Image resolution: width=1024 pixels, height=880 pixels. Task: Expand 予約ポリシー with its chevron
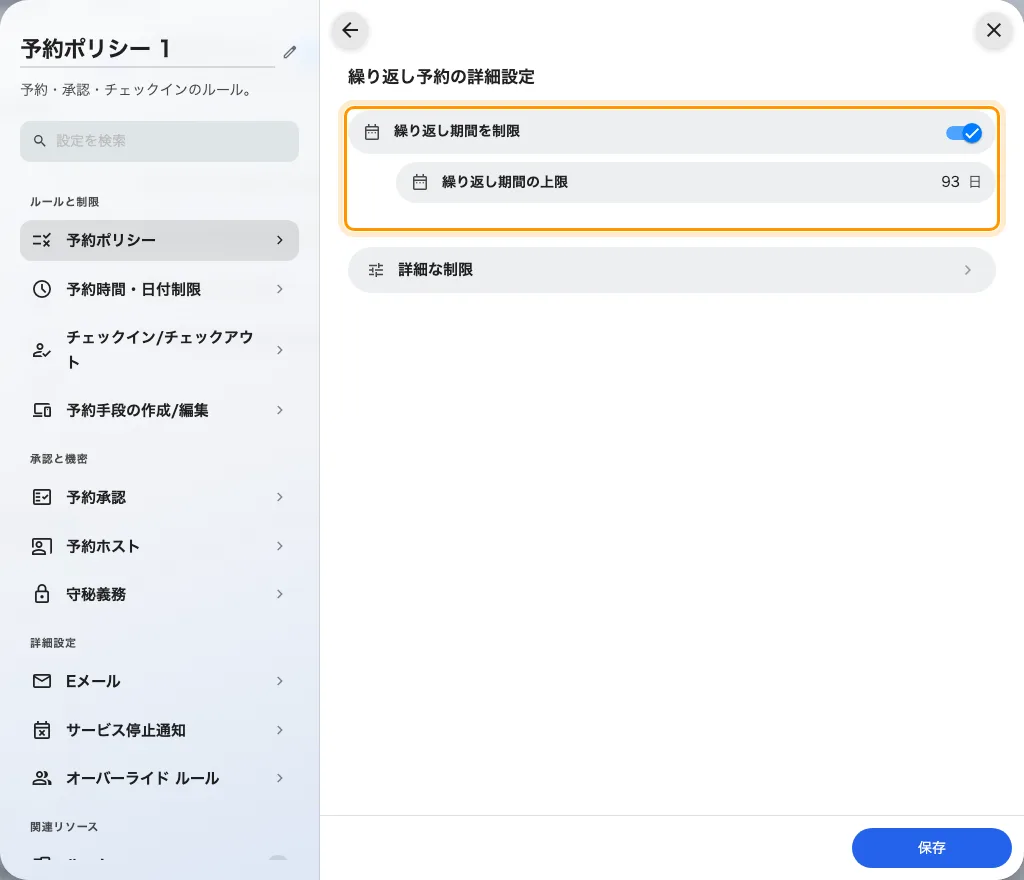pos(280,240)
